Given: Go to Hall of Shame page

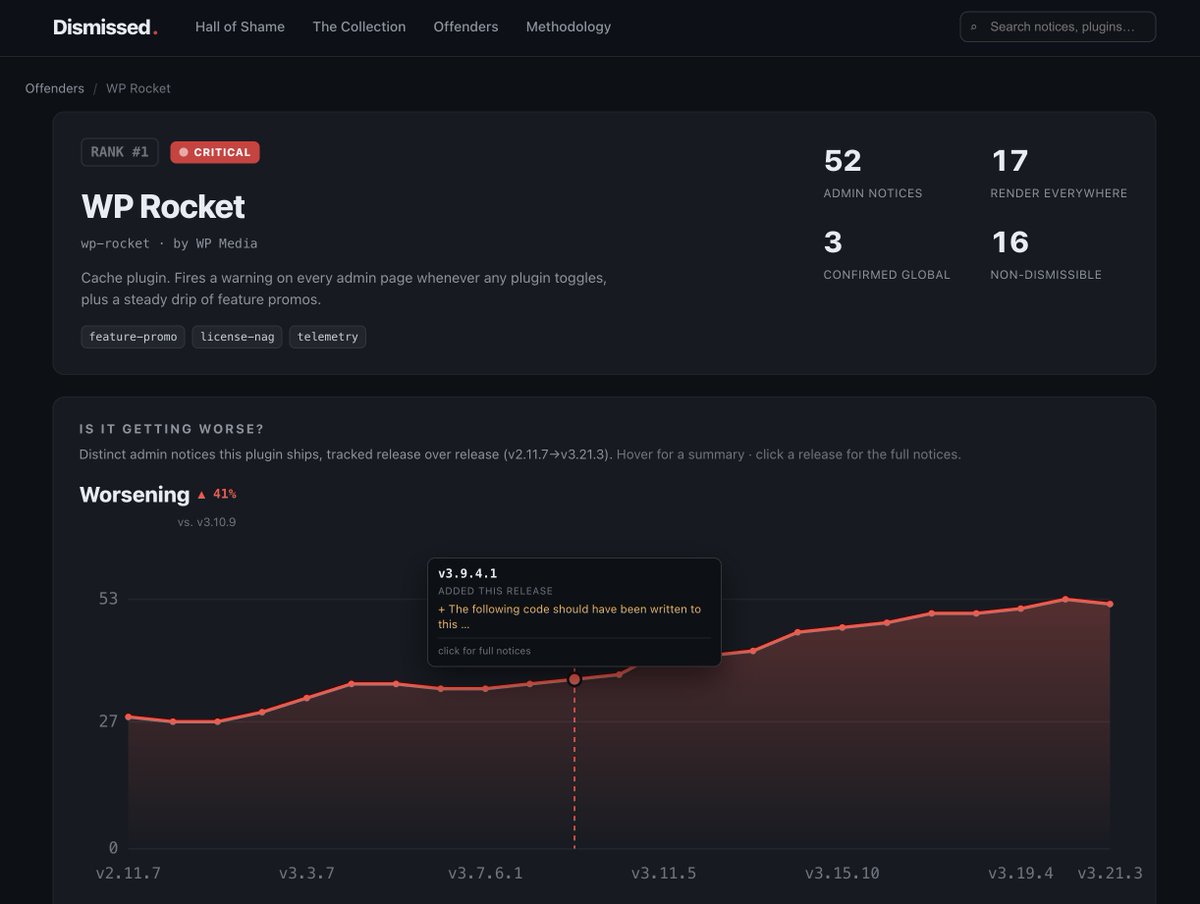Looking at the screenshot, I should click(240, 27).
